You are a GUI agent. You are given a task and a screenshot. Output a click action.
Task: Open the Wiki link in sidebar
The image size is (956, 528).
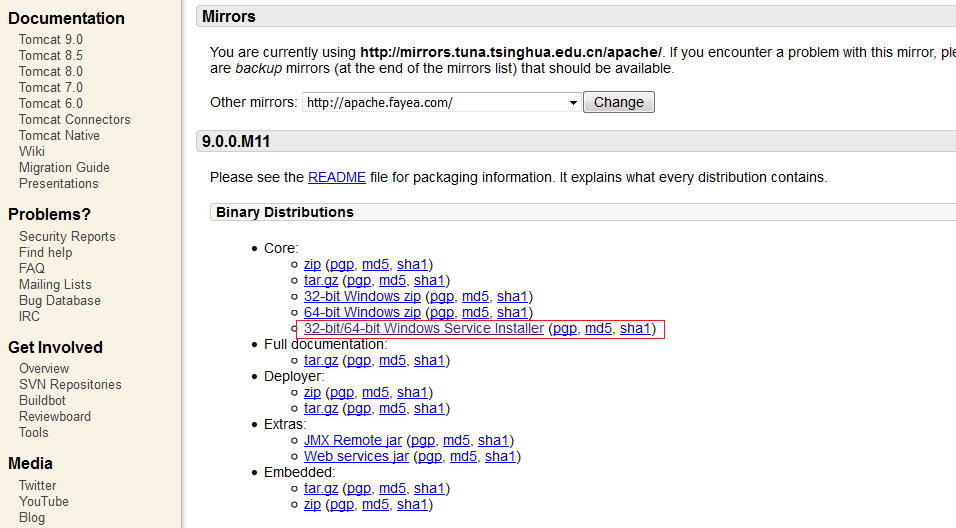(x=32, y=151)
